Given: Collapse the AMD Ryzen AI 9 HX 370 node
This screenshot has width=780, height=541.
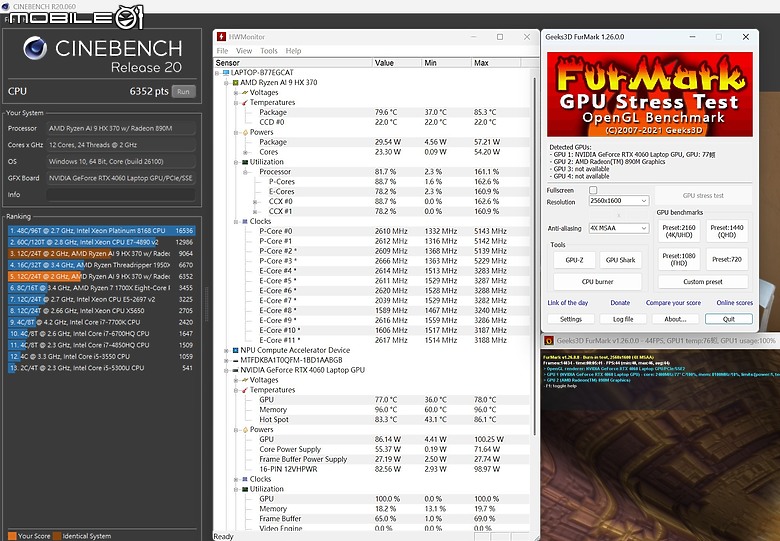Looking at the screenshot, I should [x=226, y=83].
